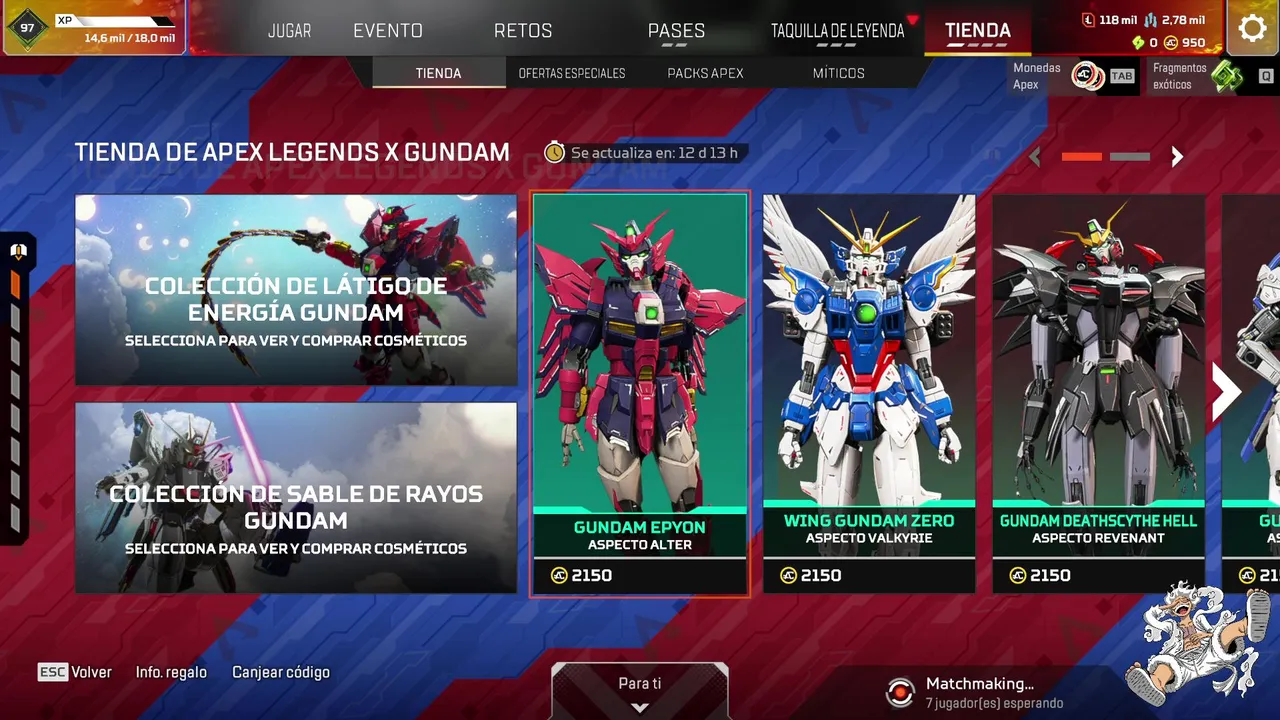Image resolution: width=1280 pixels, height=720 pixels.
Task: Click the 'Tienda de Apex Legends x Gundam' heading
Action: click(292, 153)
